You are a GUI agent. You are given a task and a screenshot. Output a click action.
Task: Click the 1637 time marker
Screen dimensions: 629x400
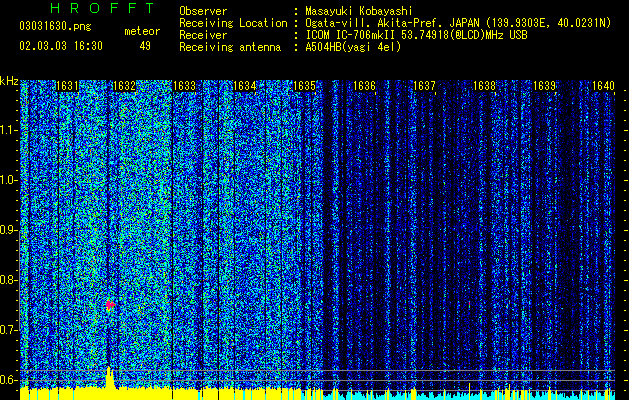[424, 86]
